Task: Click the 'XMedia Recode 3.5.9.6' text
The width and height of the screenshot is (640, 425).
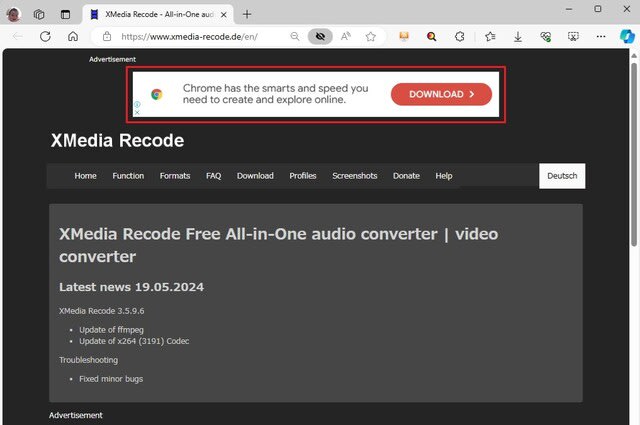Action: [x=102, y=311]
